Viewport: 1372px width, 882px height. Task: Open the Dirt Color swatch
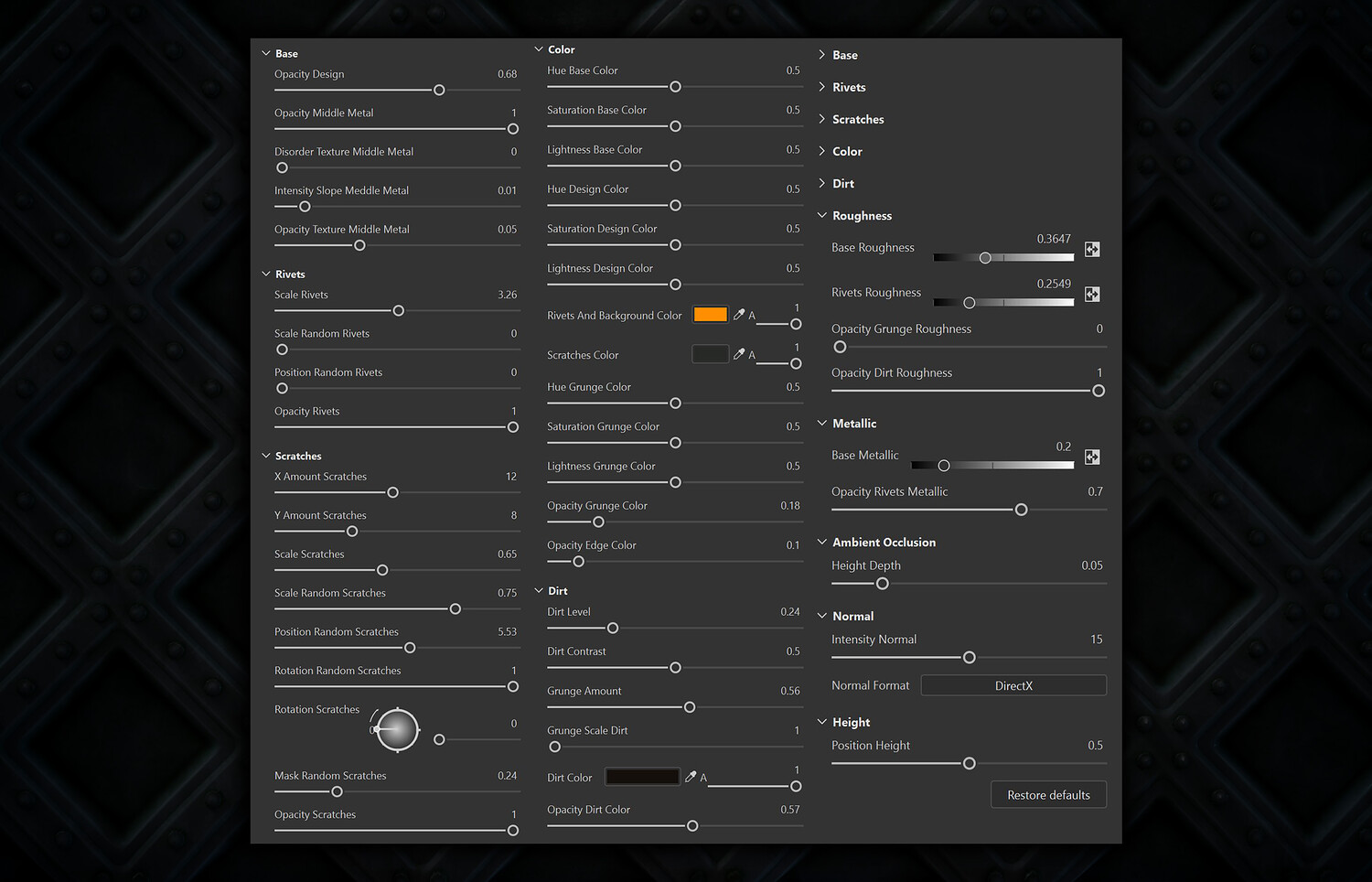click(x=642, y=777)
